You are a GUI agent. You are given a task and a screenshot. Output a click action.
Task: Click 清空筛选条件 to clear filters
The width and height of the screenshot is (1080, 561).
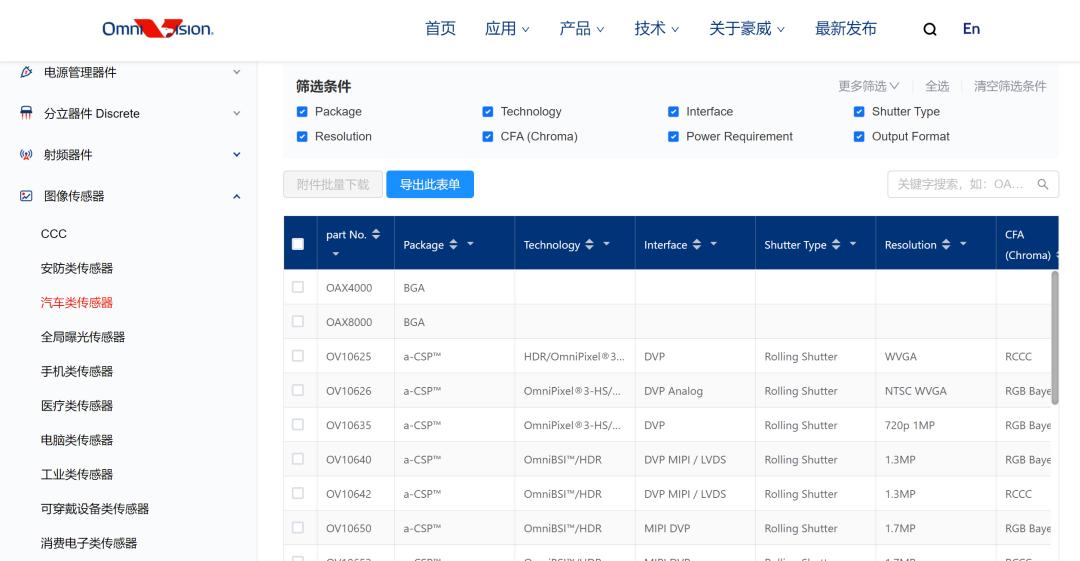pyautogui.click(x=1010, y=86)
